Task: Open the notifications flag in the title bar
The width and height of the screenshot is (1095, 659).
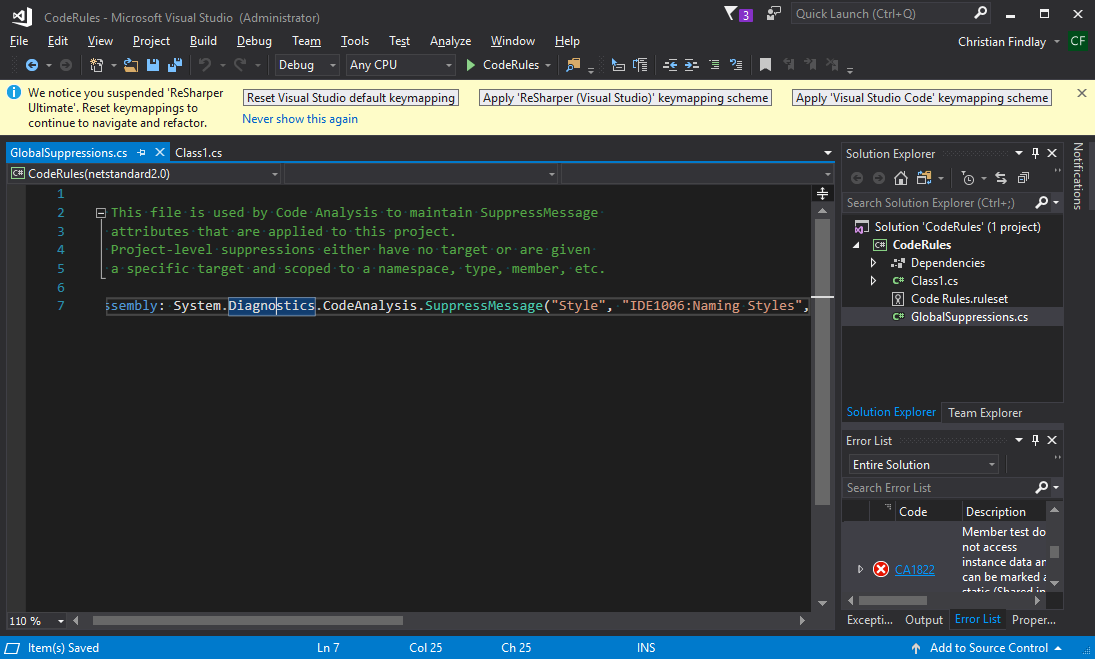Action: click(730, 13)
